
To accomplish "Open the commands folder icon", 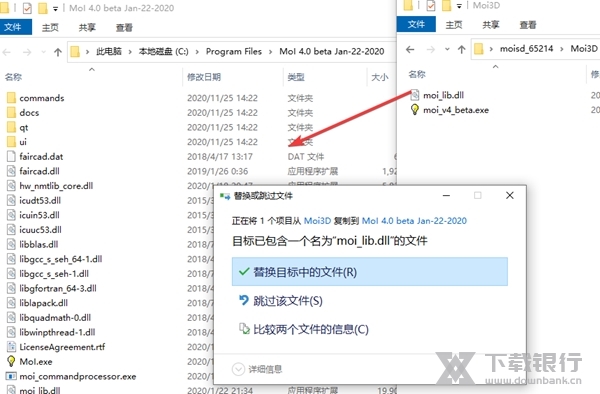I will [x=11, y=98].
